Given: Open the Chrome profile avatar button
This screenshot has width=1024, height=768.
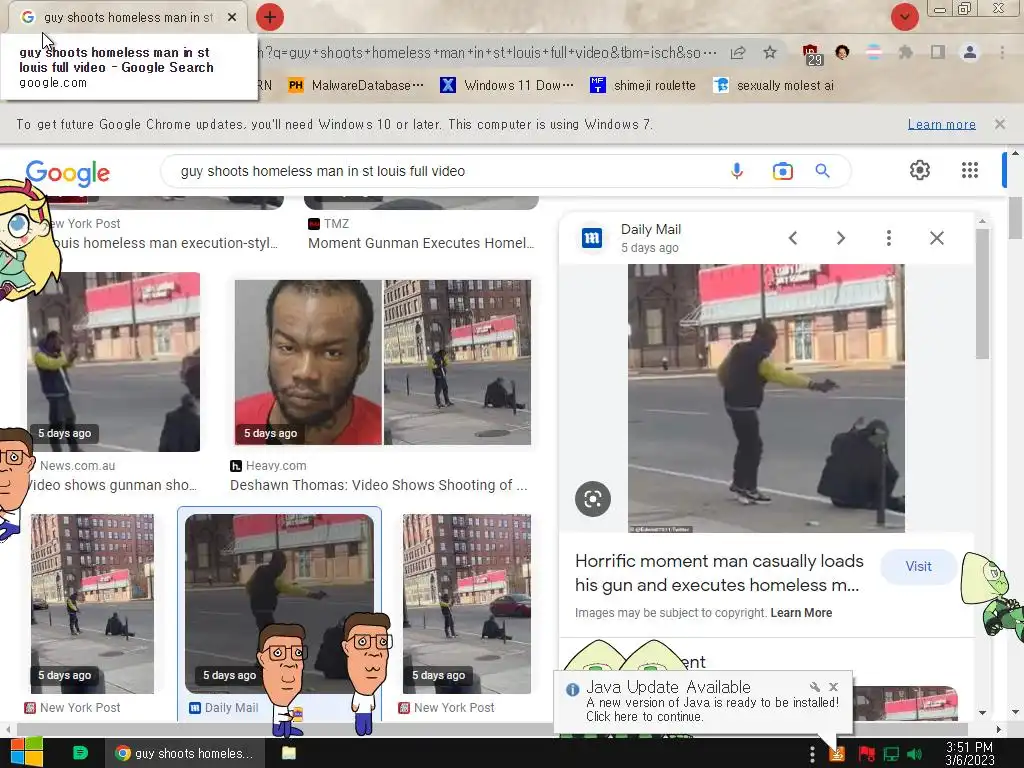Looking at the screenshot, I should [970, 52].
